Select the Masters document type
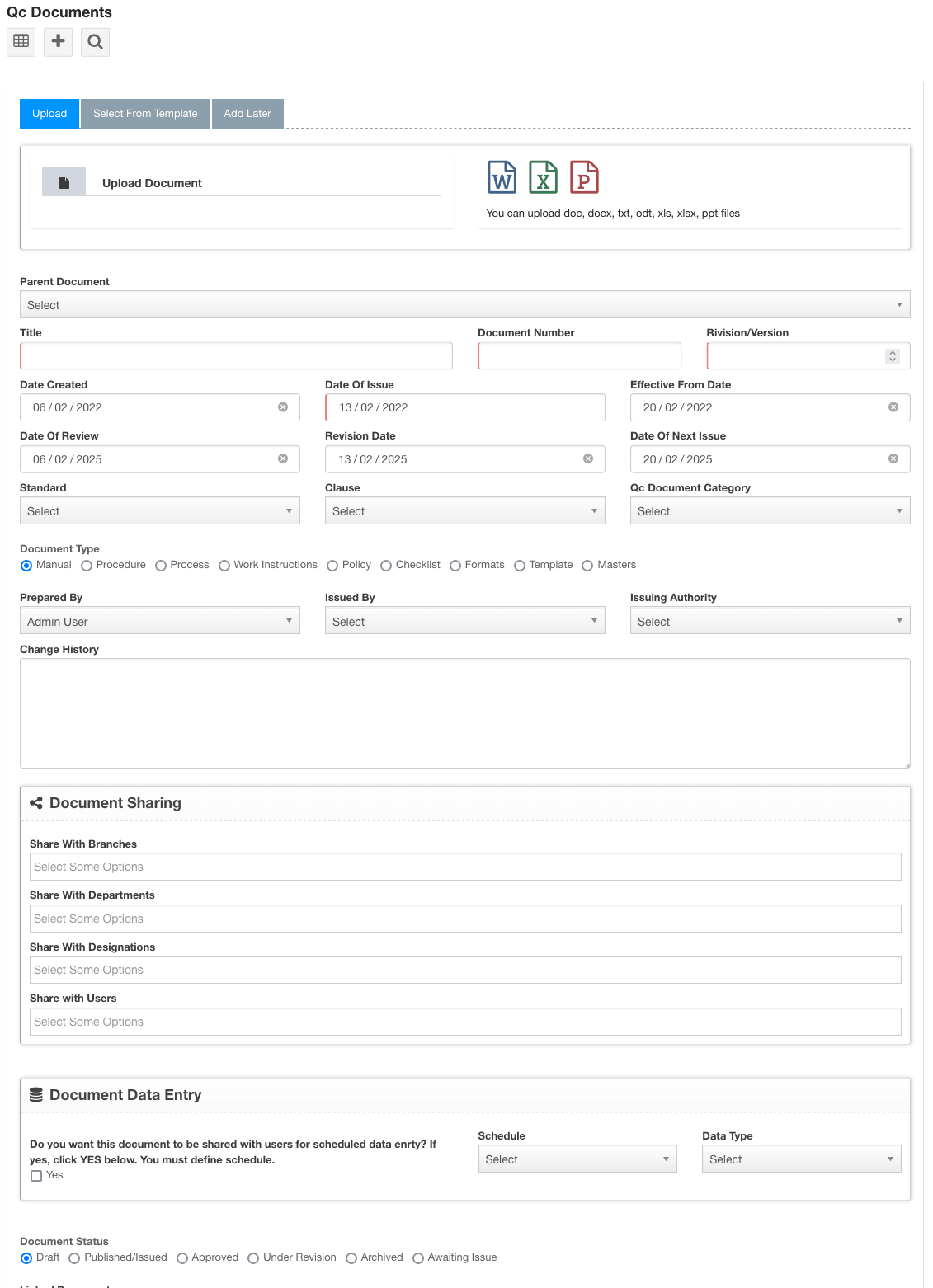 [587, 566]
